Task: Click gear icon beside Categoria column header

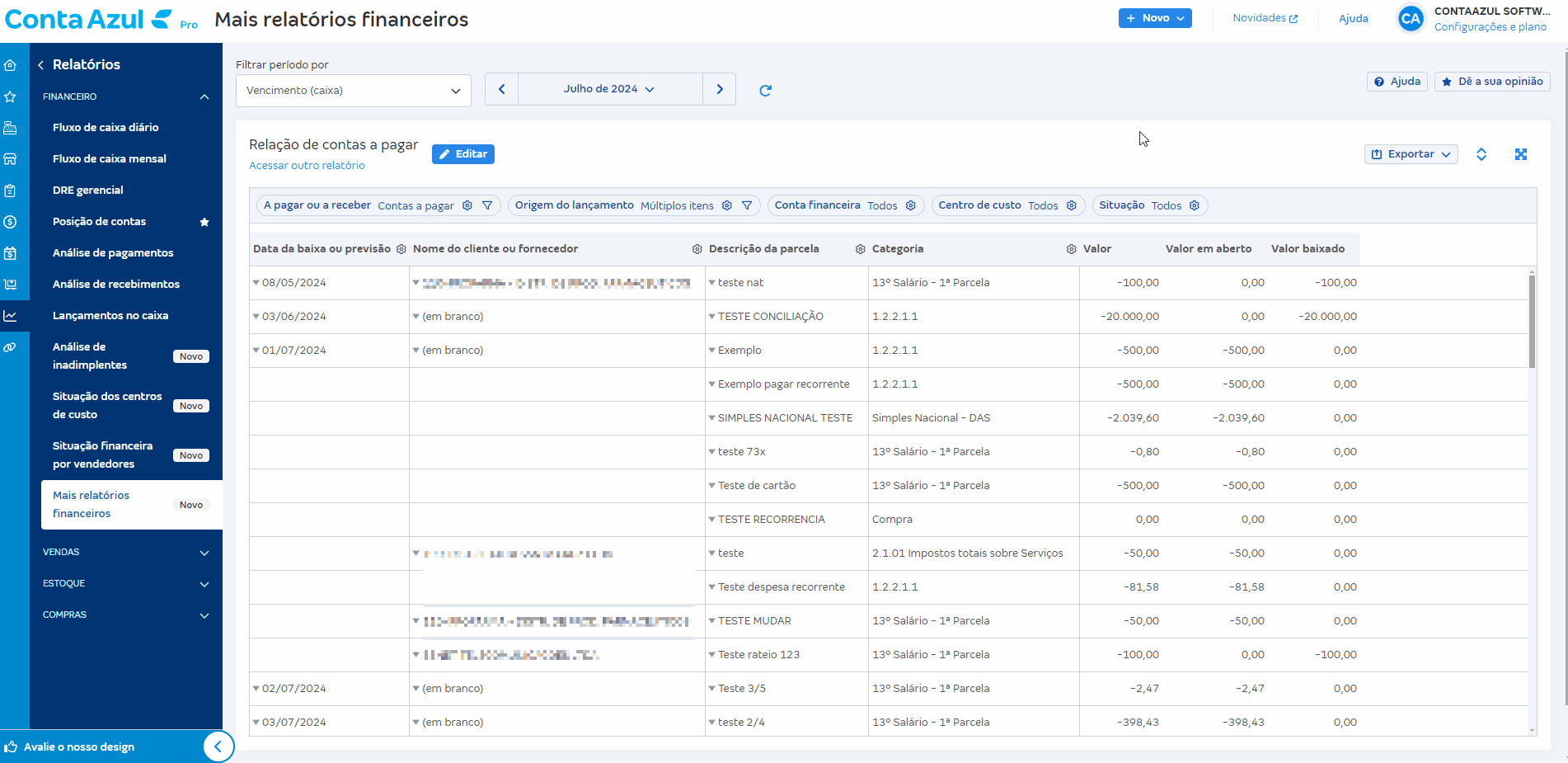Action: [1071, 249]
